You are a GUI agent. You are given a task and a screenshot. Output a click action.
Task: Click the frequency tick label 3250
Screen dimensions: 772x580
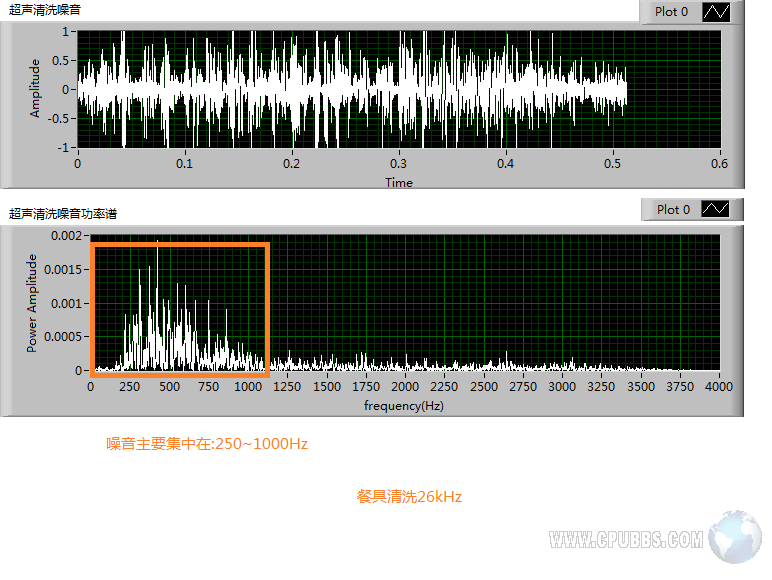601,387
